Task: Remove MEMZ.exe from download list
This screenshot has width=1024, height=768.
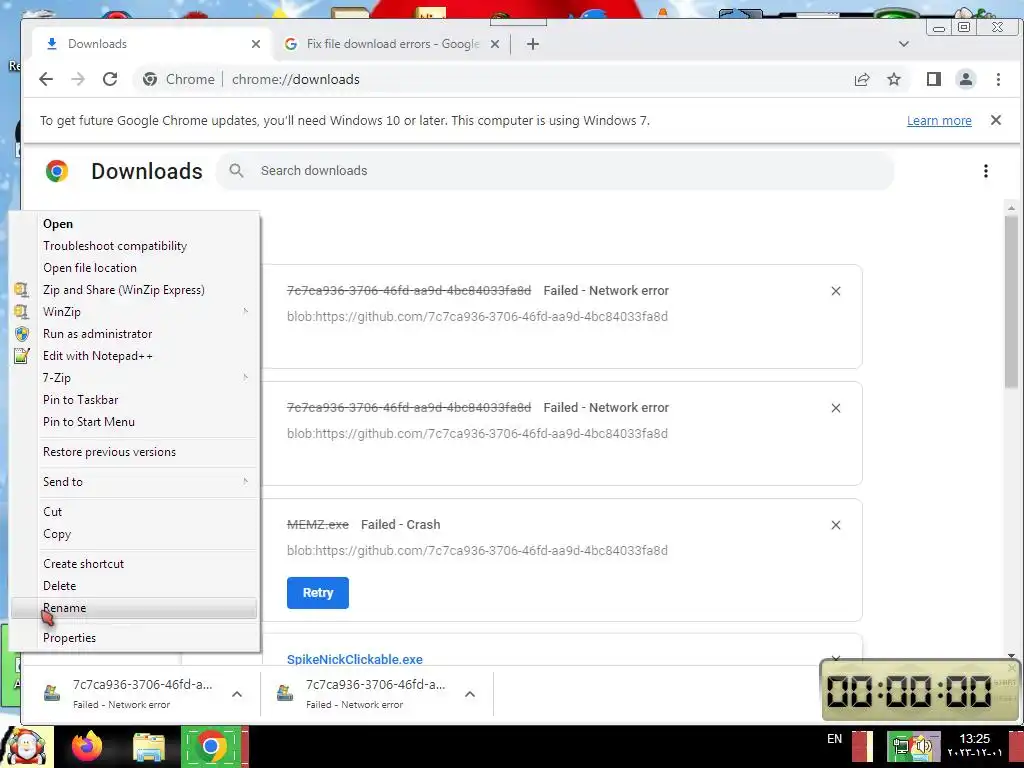Action: (x=835, y=525)
